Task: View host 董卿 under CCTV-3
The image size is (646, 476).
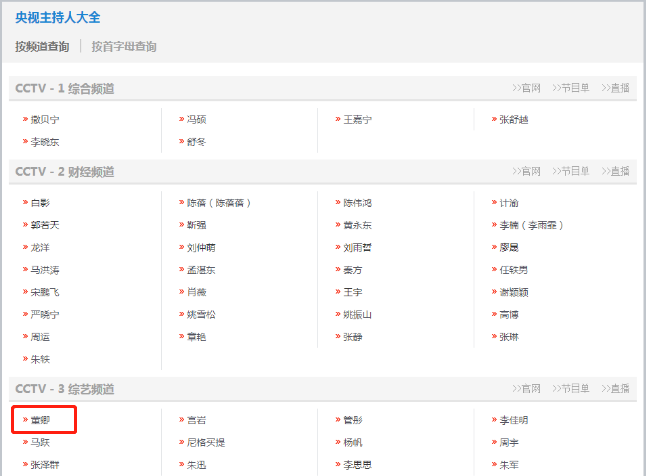Action: click(x=40, y=420)
